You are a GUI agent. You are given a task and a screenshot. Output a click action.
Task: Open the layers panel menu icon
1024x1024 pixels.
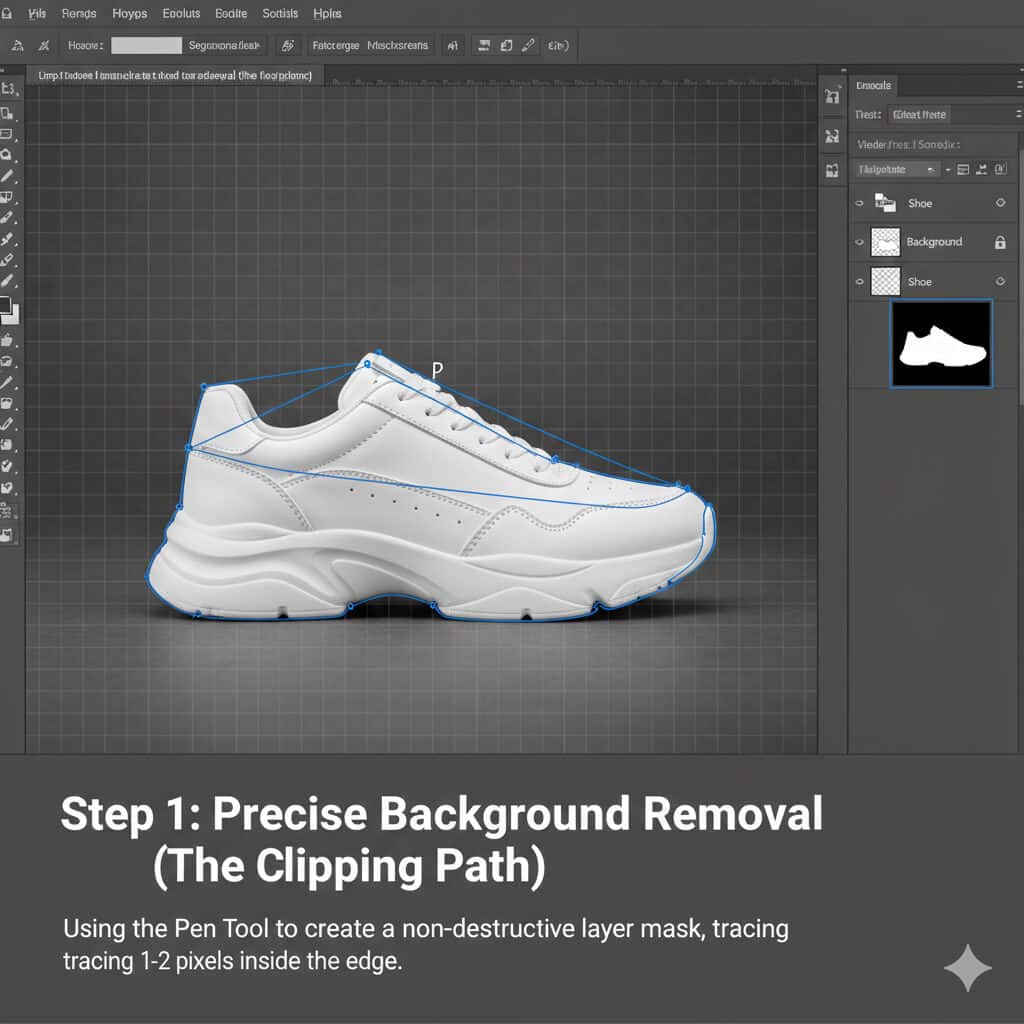[x=1018, y=85]
